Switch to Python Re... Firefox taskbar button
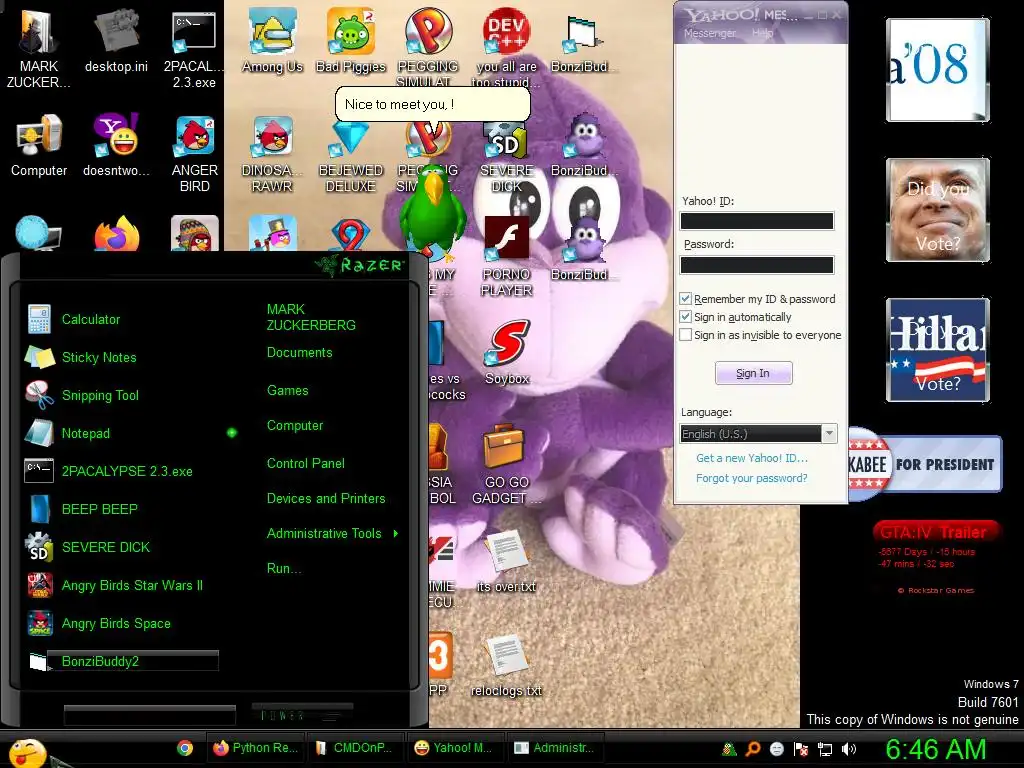 [x=256, y=748]
